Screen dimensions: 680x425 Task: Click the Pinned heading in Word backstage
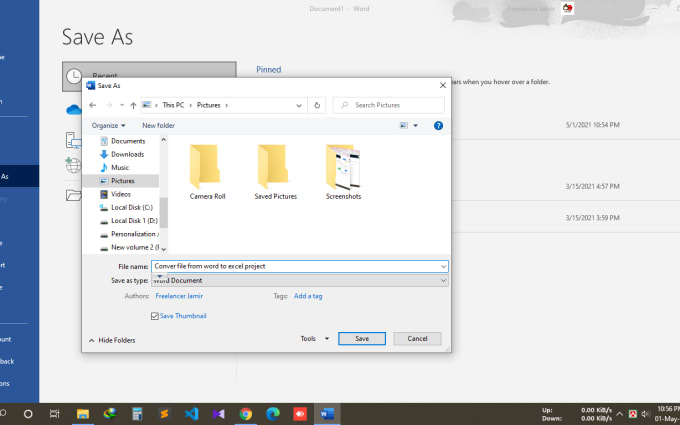[x=268, y=70]
